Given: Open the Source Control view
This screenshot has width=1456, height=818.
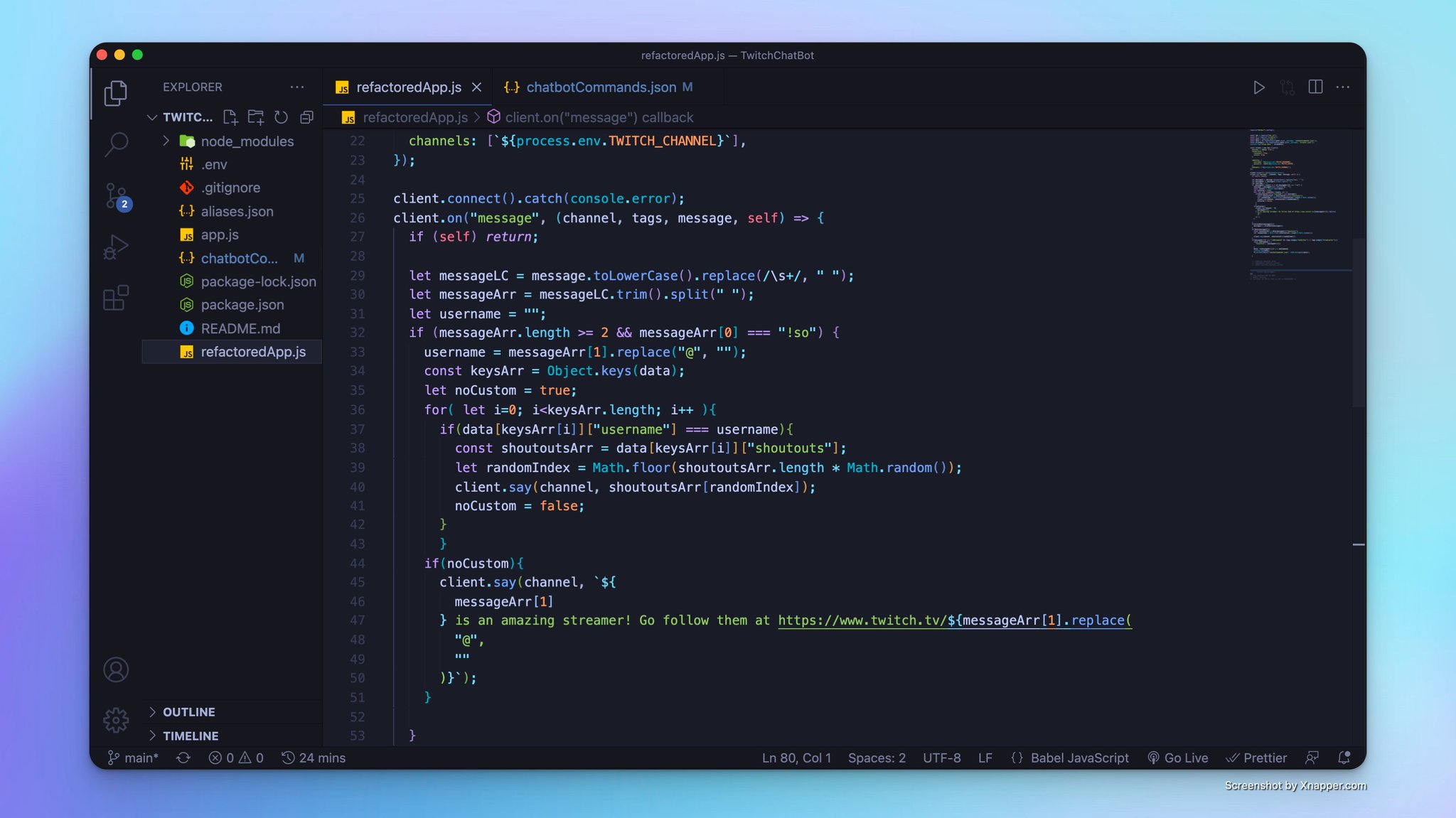Looking at the screenshot, I should point(116,195).
